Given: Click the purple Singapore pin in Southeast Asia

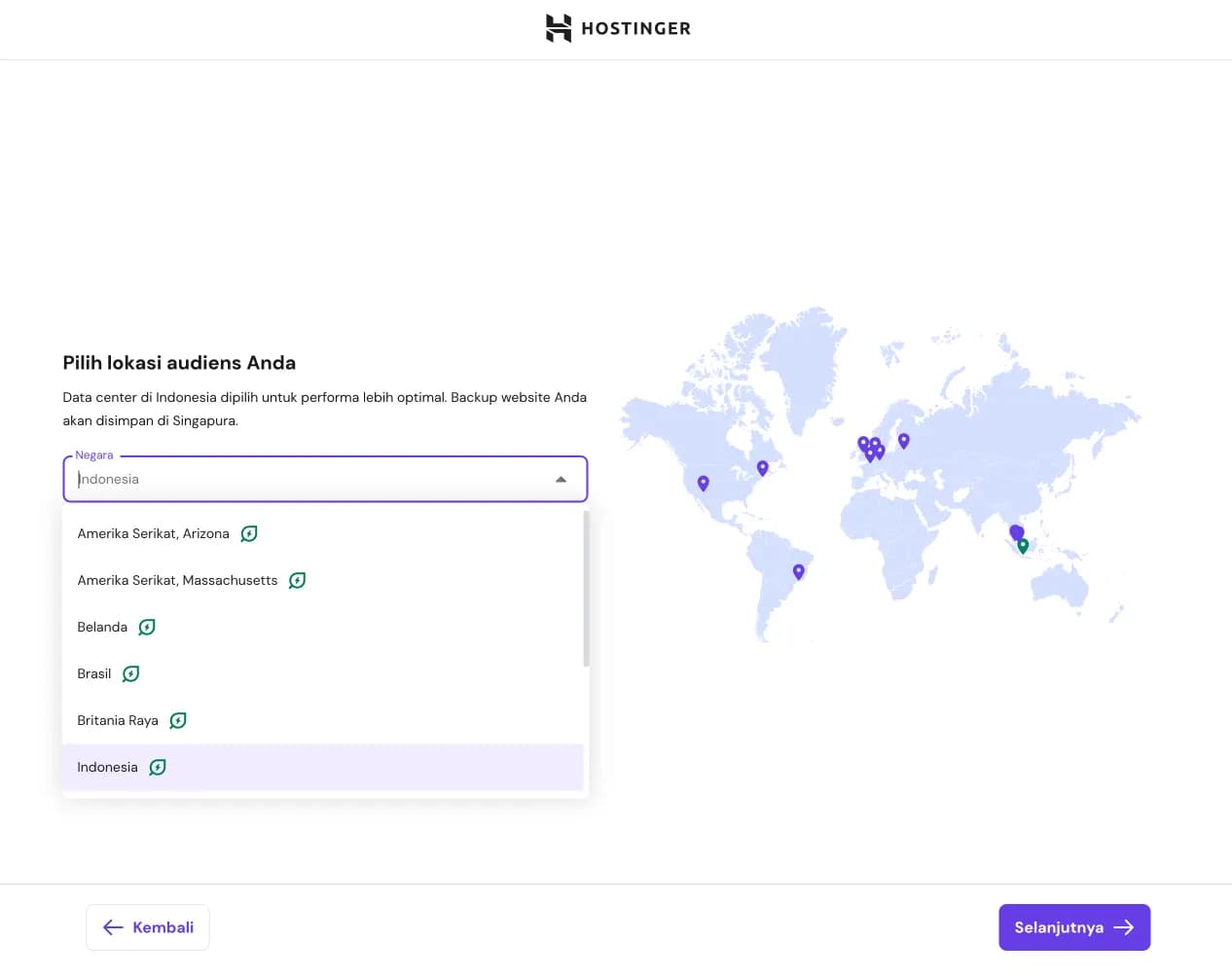Looking at the screenshot, I should coord(1015,531).
